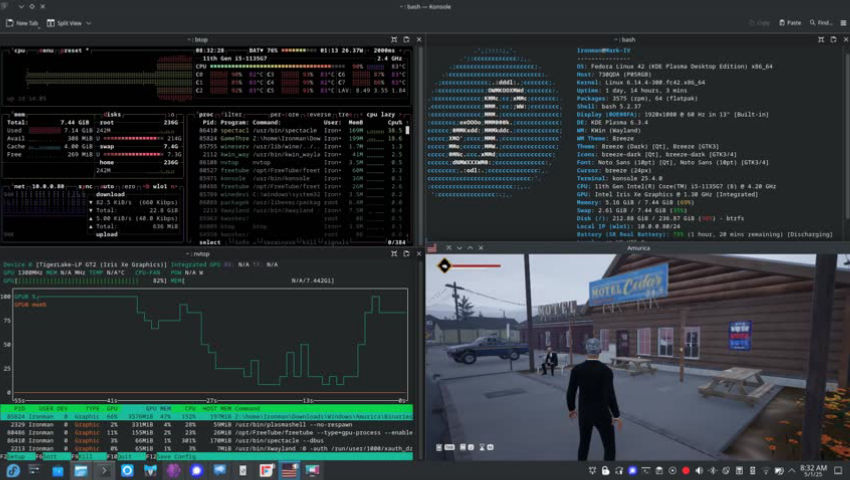Click the disks label in btop mem box

click(x=112, y=114)
